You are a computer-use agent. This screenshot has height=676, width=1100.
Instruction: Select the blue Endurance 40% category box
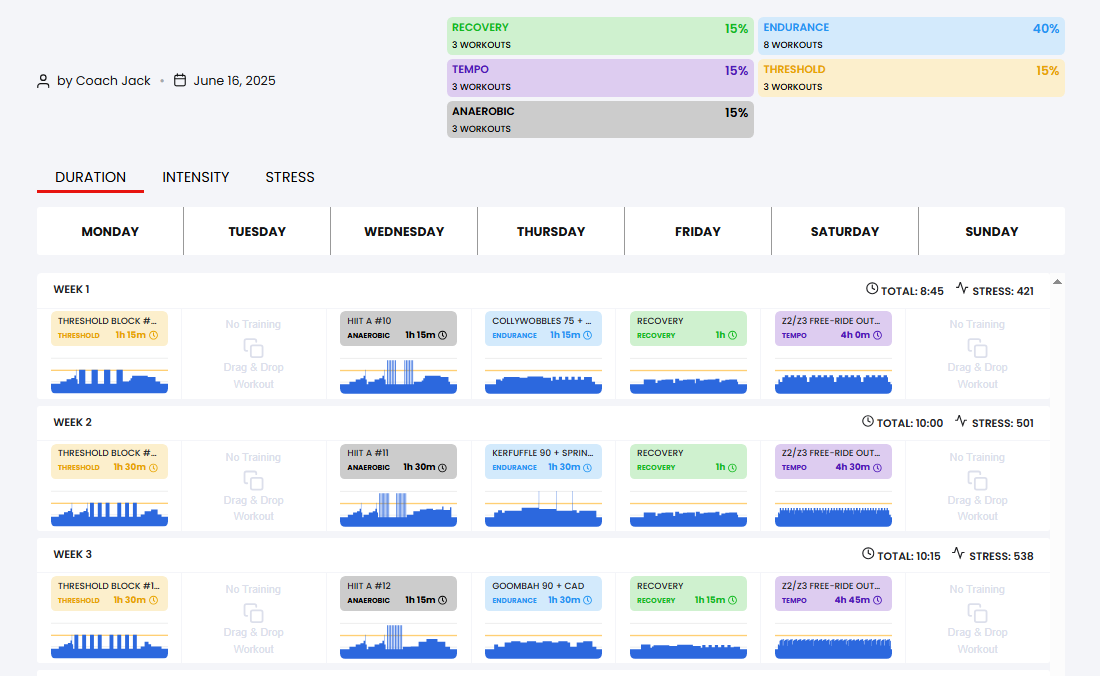pos(911,36)
